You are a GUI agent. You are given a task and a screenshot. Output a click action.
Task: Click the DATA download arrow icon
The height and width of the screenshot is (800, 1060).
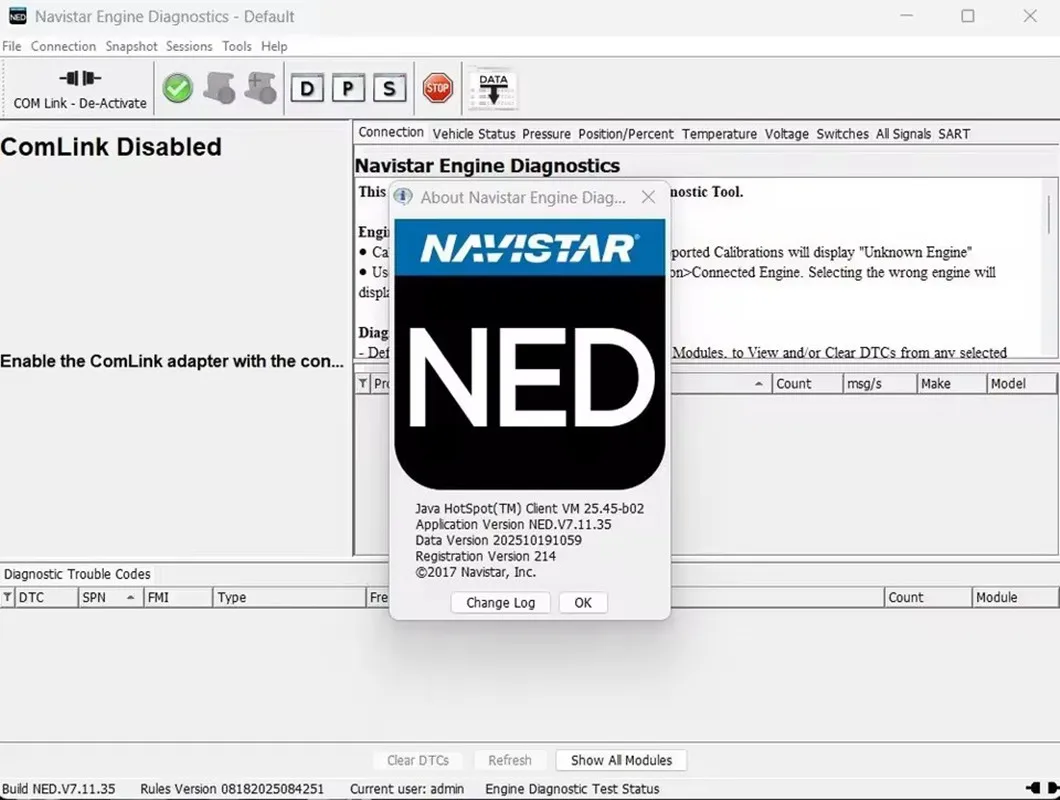point(493,89)
